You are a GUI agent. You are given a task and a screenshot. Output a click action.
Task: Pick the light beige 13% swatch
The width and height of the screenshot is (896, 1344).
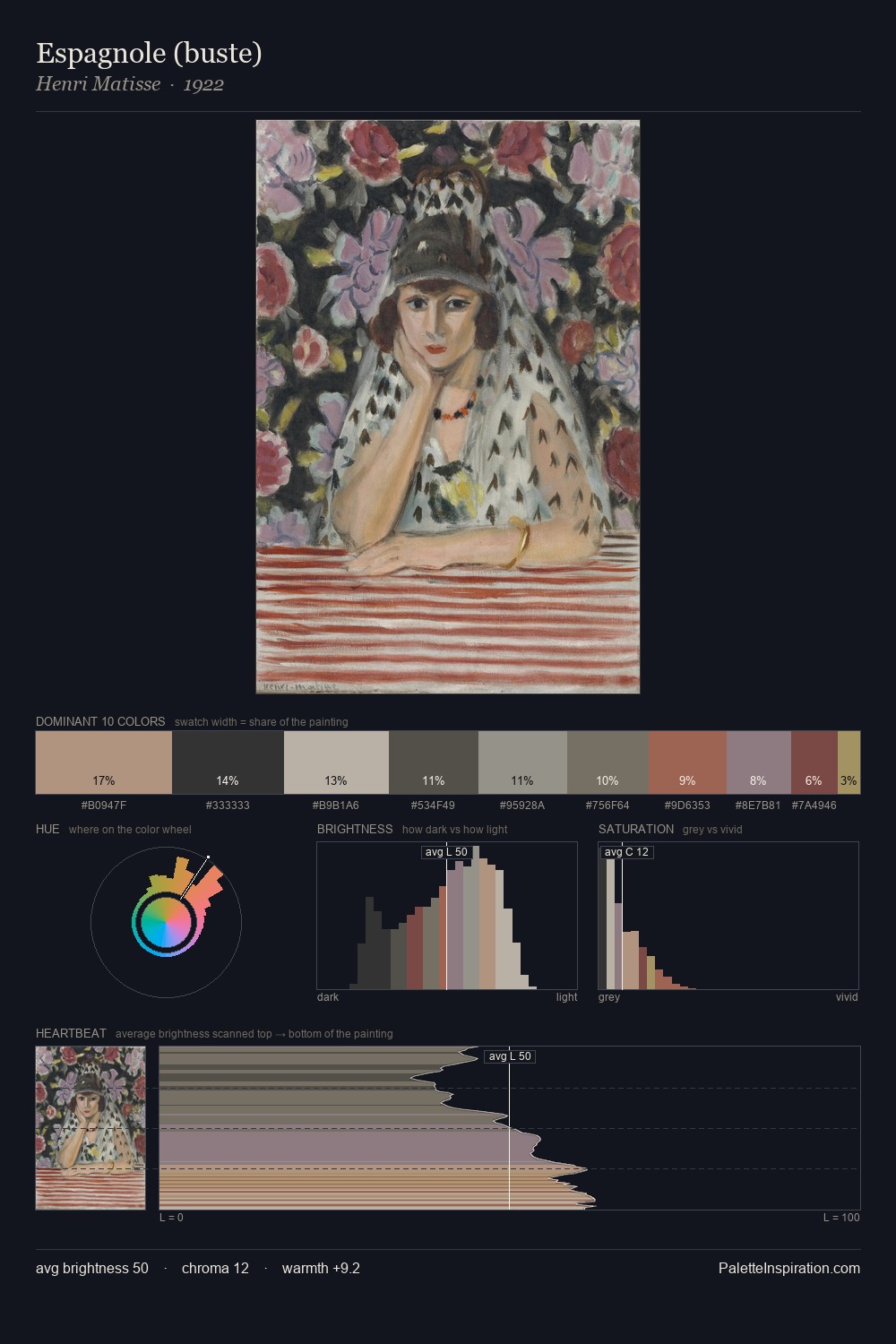tap(336, 762)
